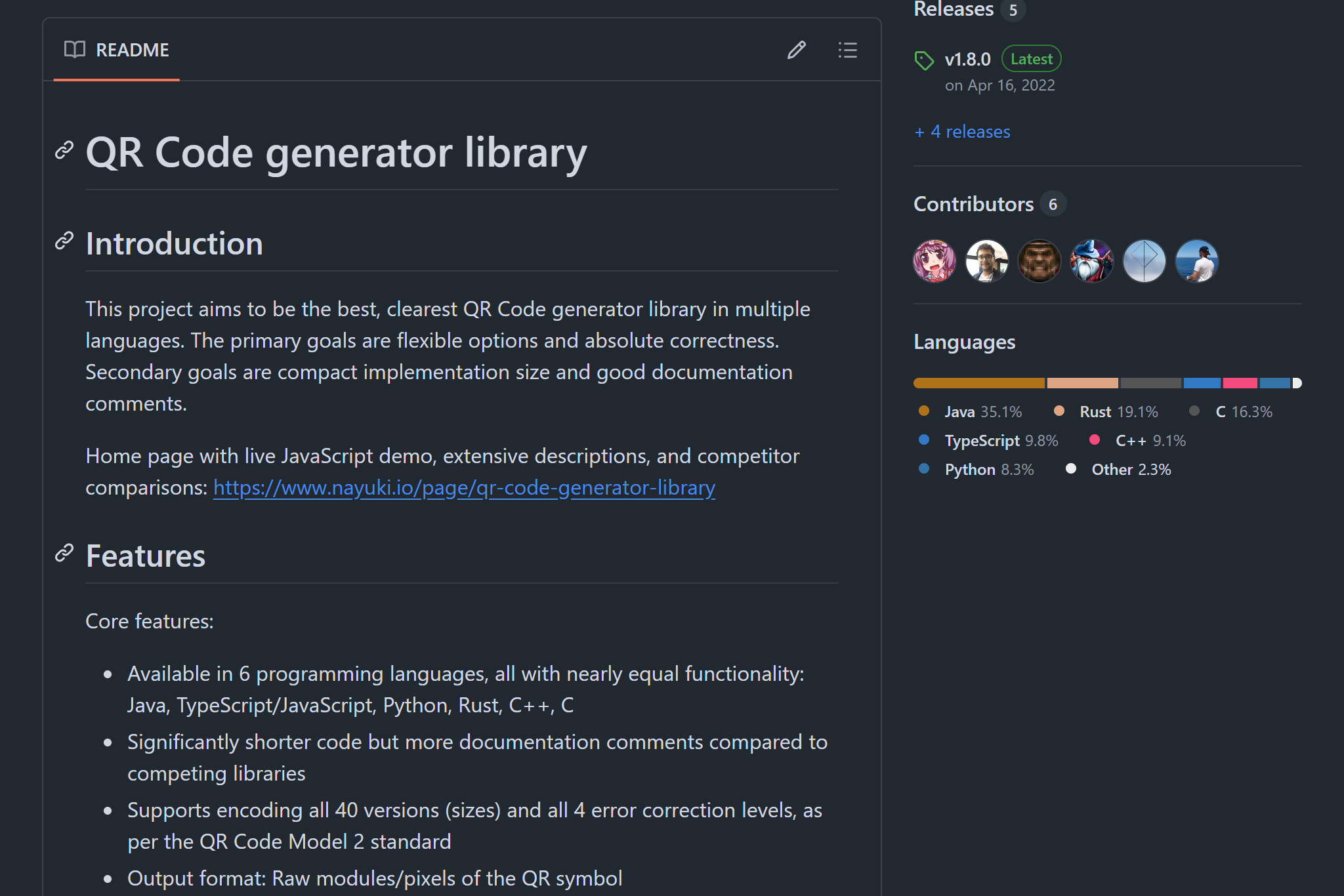Select the Java language color dot
Image resolution: width=1344 pixels, height=896 pixels.
click(923, 411)
